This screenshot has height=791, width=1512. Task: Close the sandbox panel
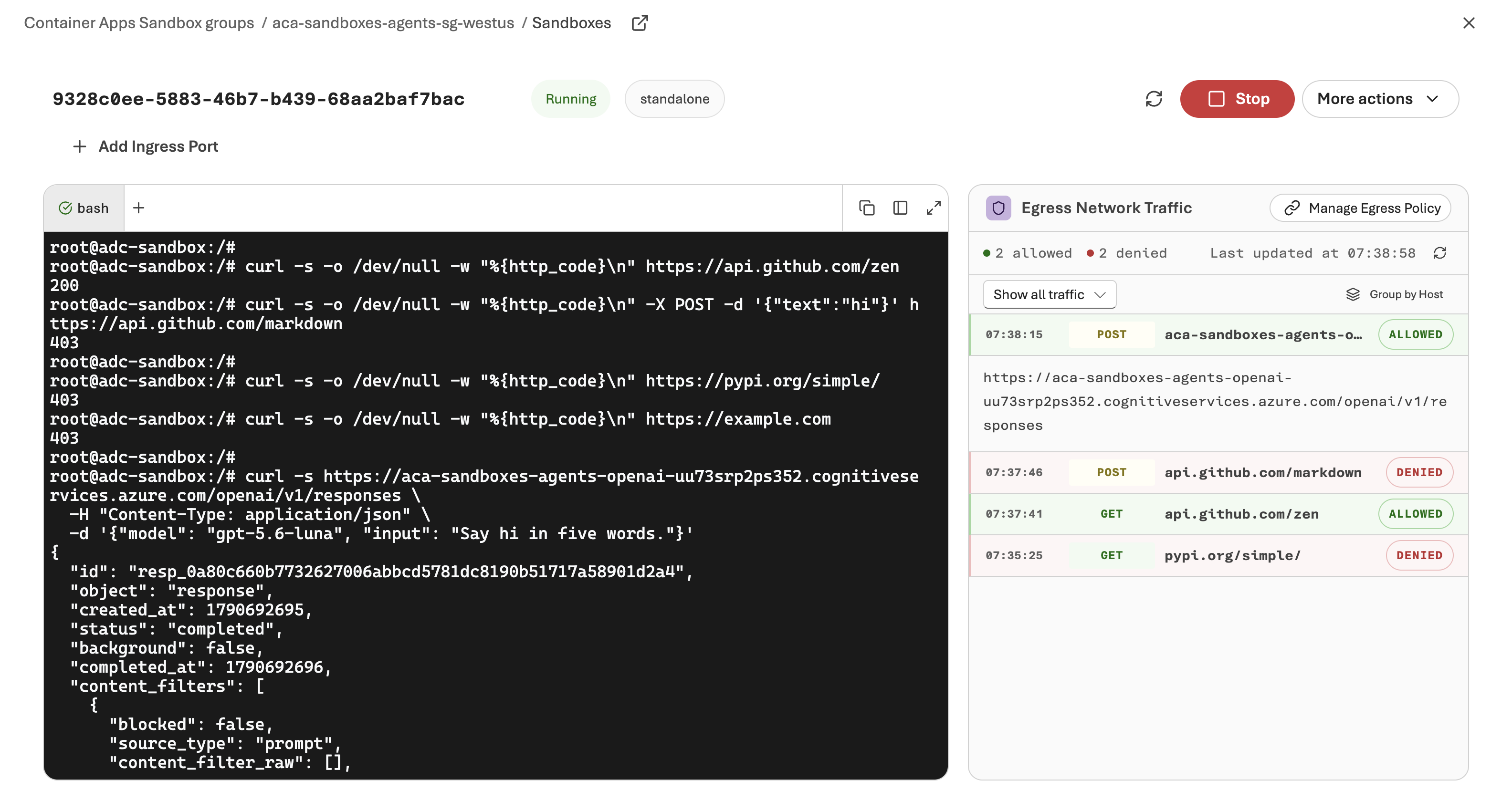pyautogui.click(x=1469, y=23)
